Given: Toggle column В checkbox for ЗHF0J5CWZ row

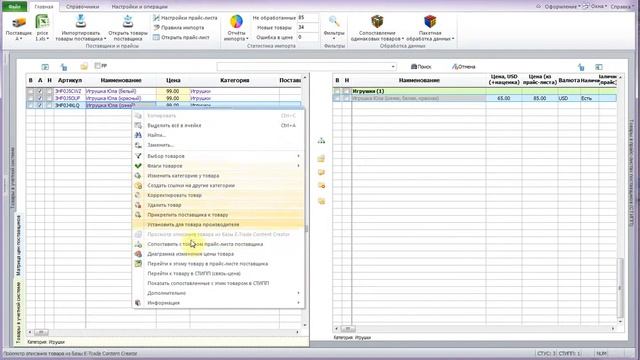Looking at the screenshot, I should coord(30,91).
